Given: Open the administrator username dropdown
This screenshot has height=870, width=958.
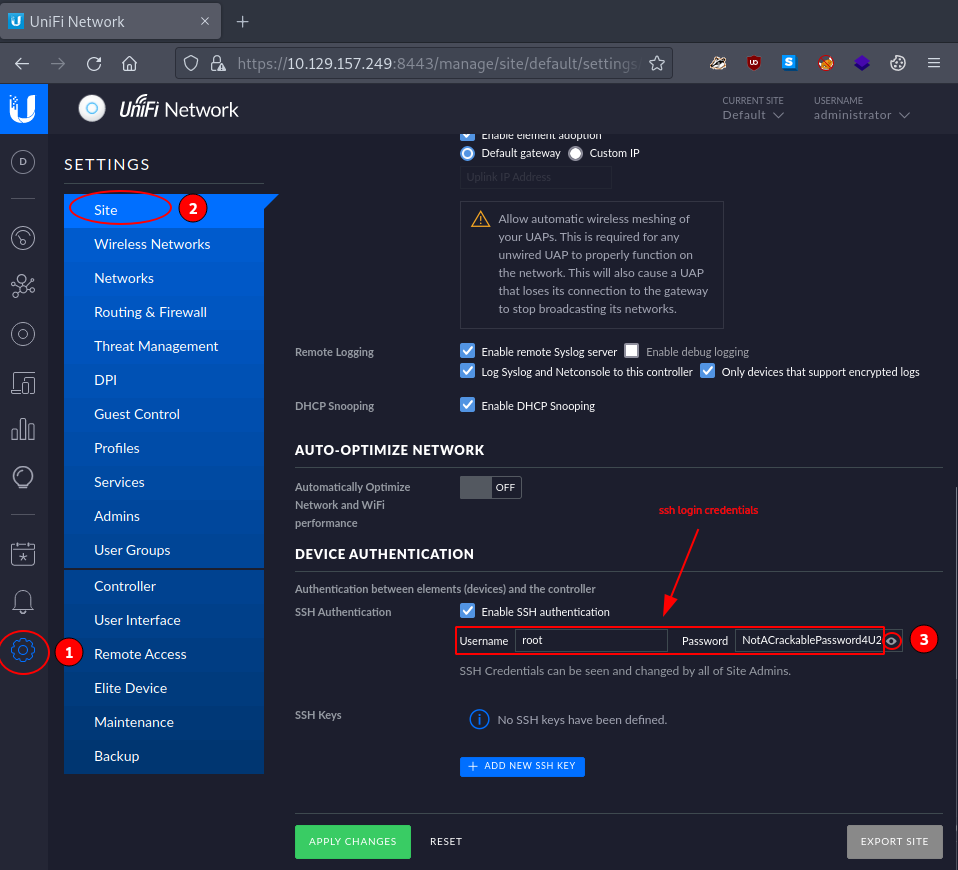Looking at the screenshot, I should [x=861, y=115].
